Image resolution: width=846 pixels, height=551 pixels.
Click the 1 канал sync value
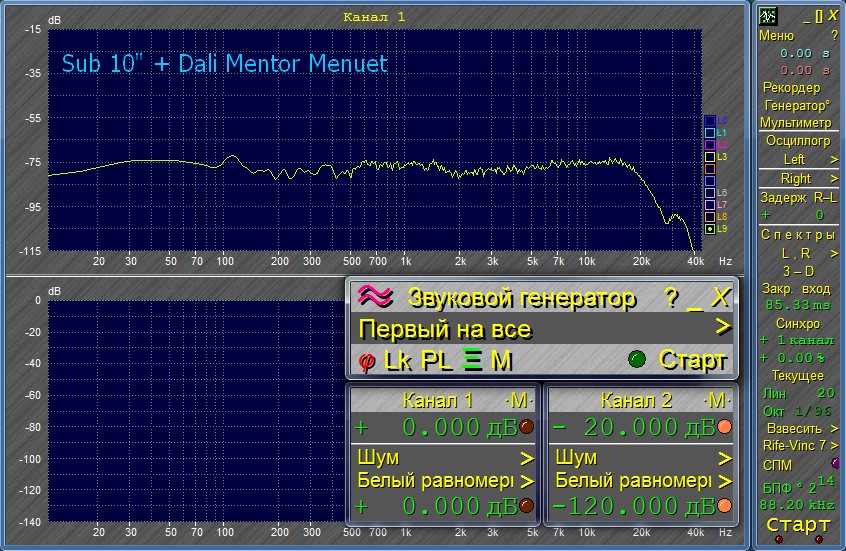tap(806, 341)
